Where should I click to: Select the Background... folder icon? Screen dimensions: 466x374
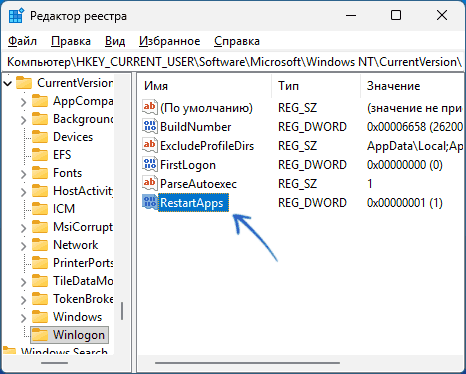click(x=40, y=119)
